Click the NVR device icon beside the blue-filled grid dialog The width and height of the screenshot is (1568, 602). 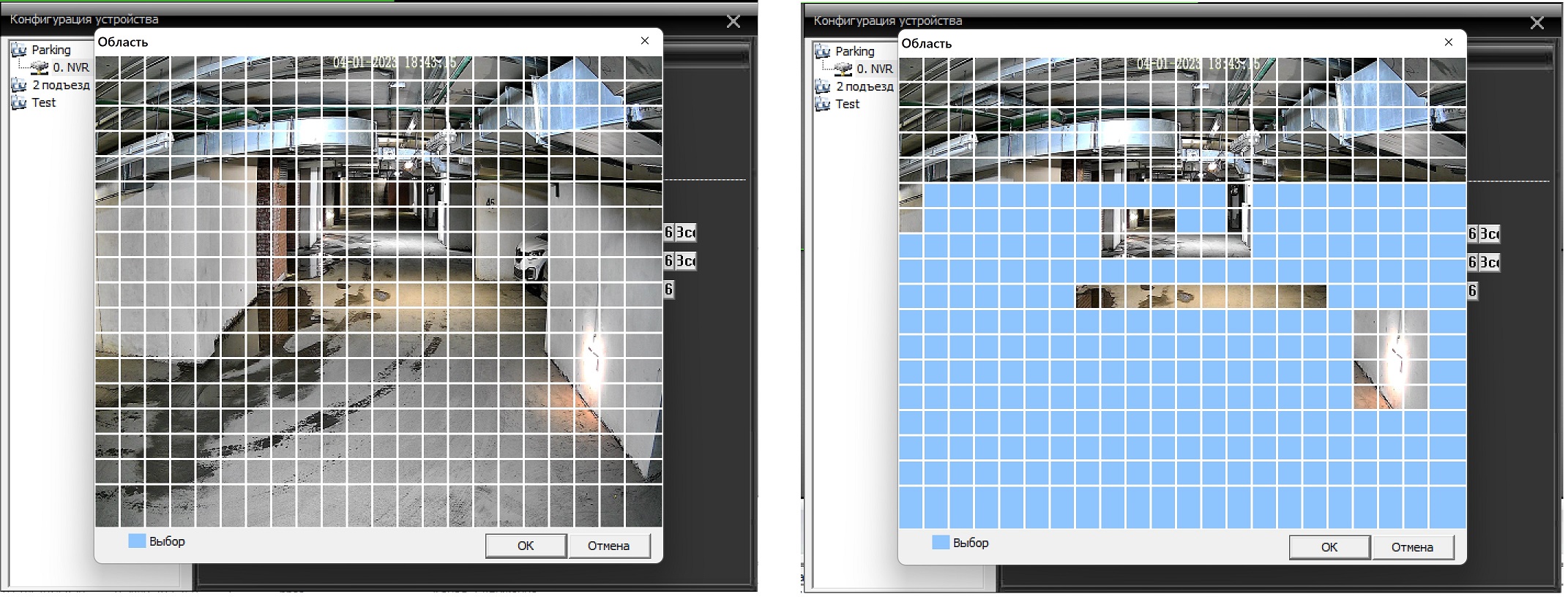pos(843,69)
